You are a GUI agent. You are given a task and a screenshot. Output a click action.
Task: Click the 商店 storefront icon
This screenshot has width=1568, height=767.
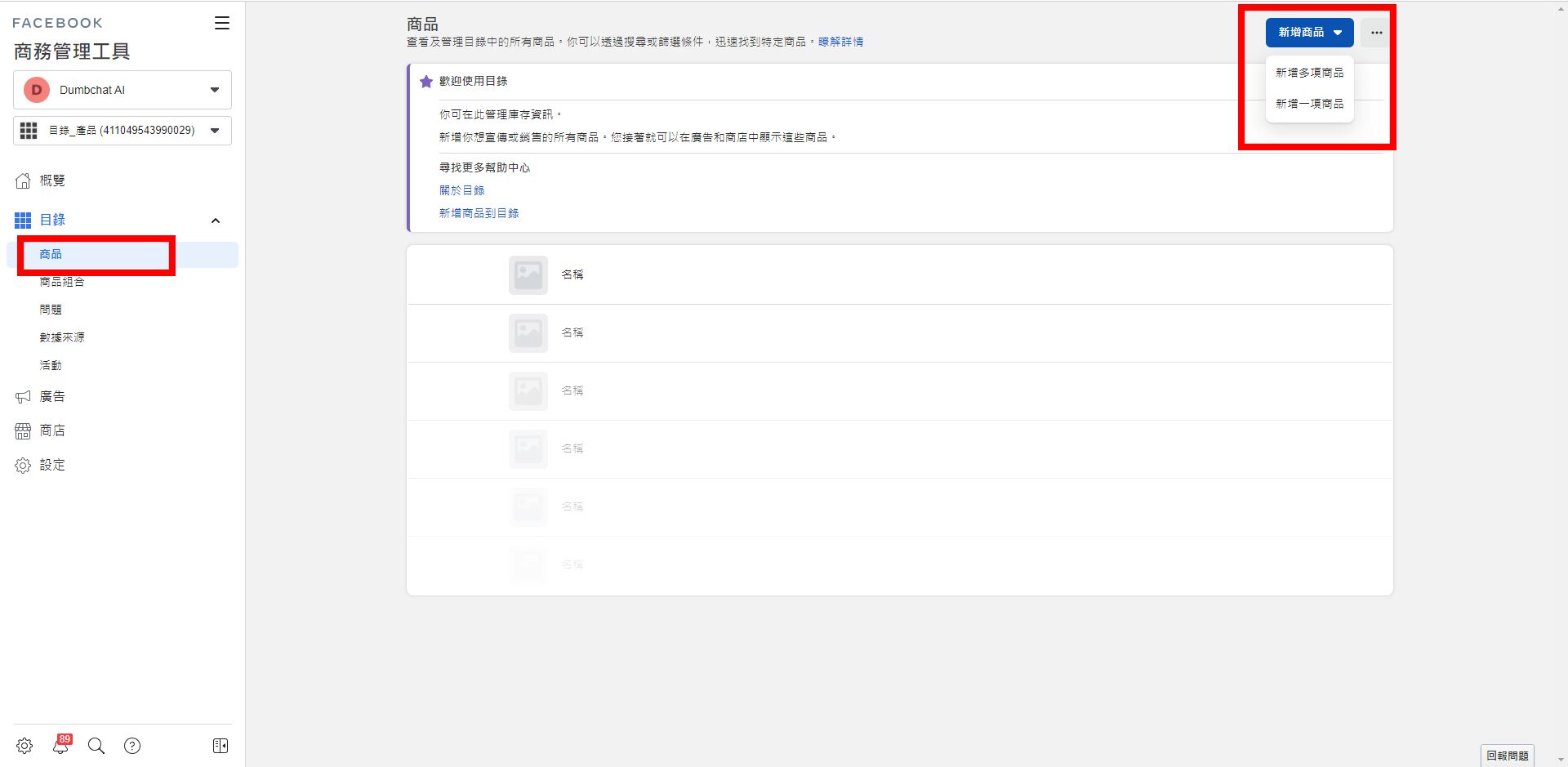[23, 431]
